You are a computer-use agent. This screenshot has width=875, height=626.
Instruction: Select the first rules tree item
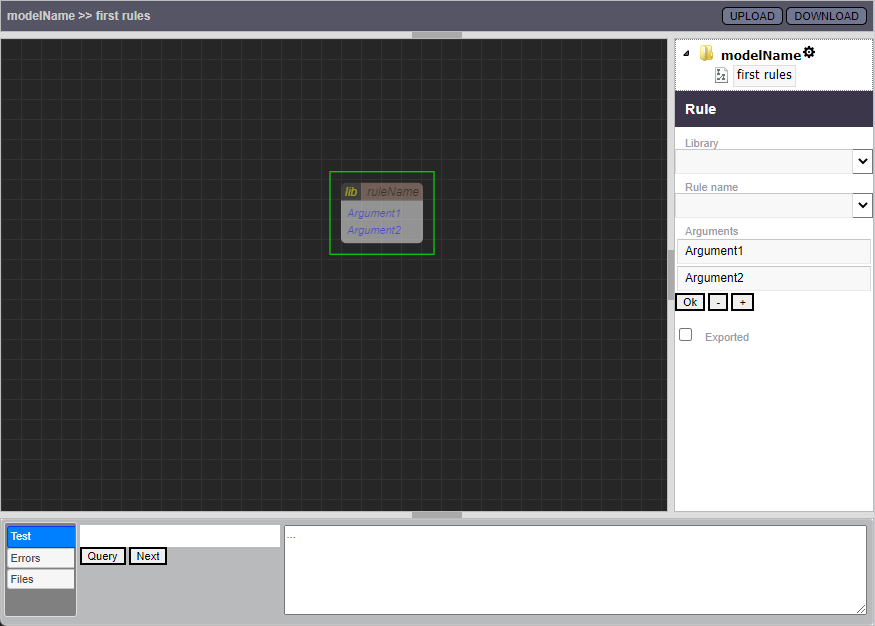[x=764, y=75]
